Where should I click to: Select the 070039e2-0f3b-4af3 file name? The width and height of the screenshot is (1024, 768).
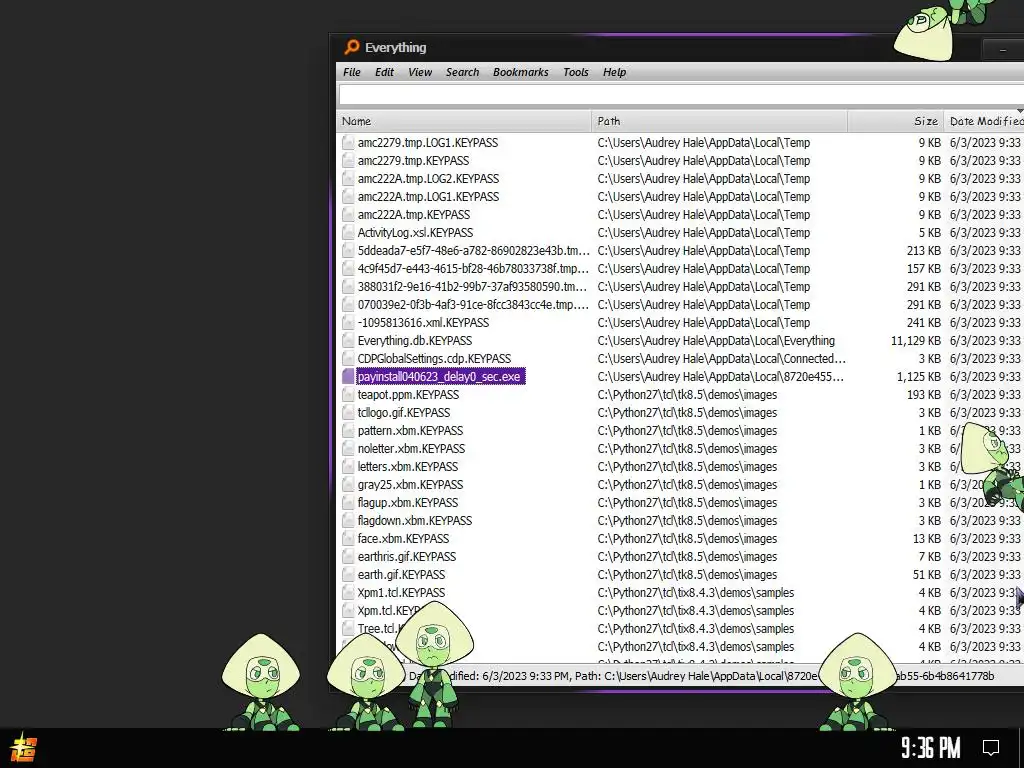tap(473, 304)
